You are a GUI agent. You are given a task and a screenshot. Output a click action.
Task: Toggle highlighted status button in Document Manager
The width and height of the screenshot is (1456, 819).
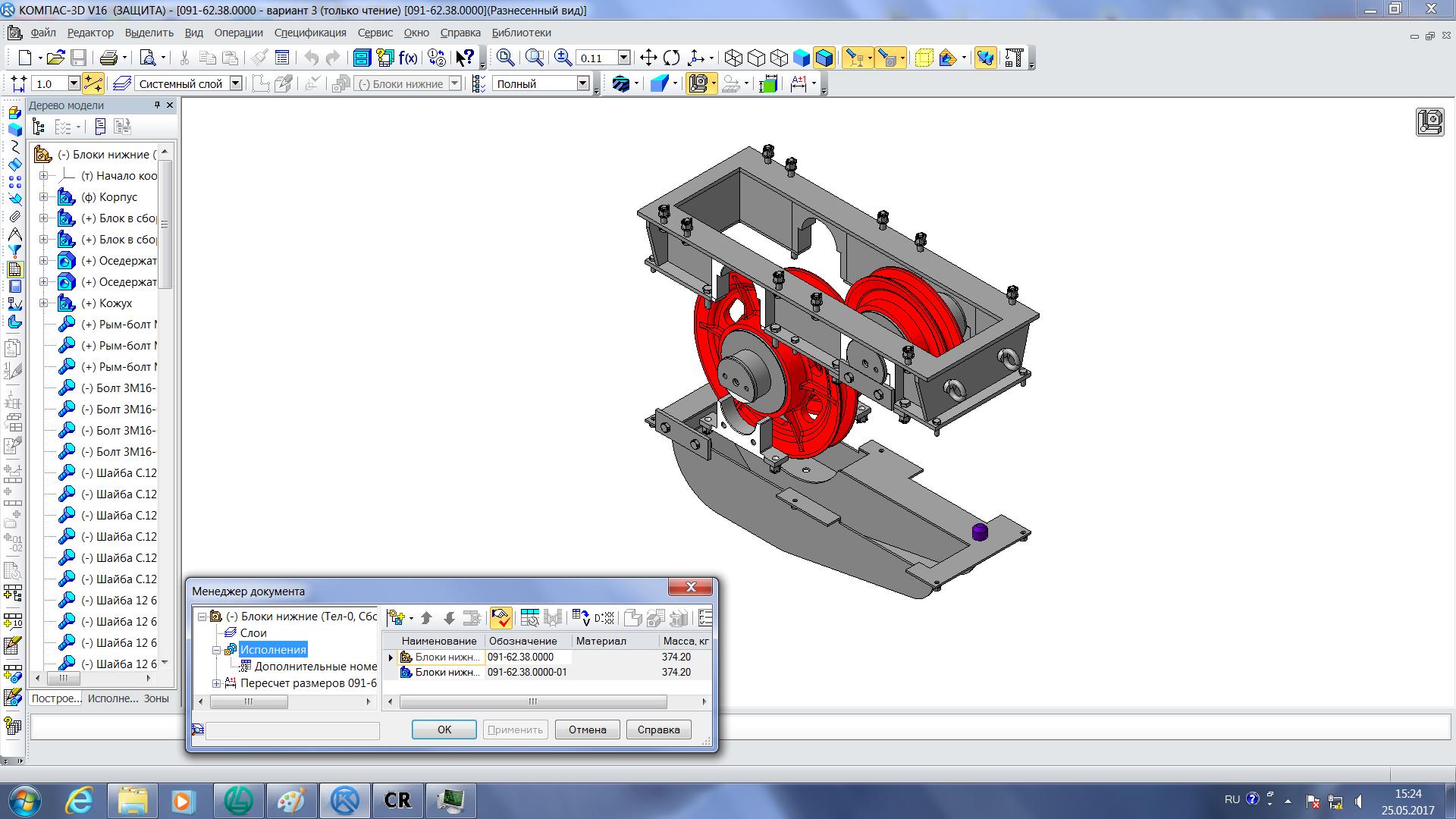(x=500, y=618)
